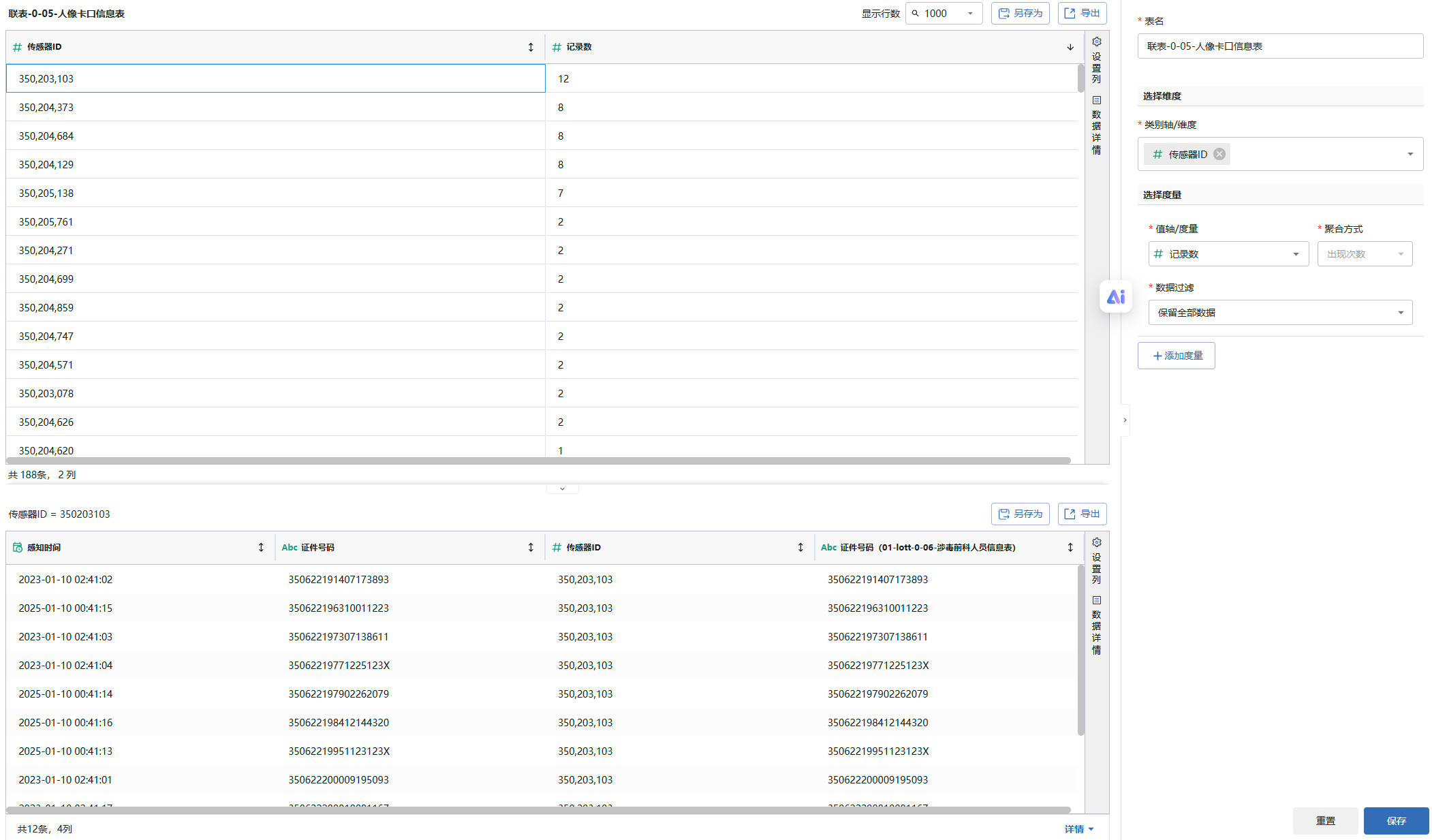Screen dimensions: 1432x840
Task: Toggle 记录数 column descending sort arrow
Action: point(1070,47)
